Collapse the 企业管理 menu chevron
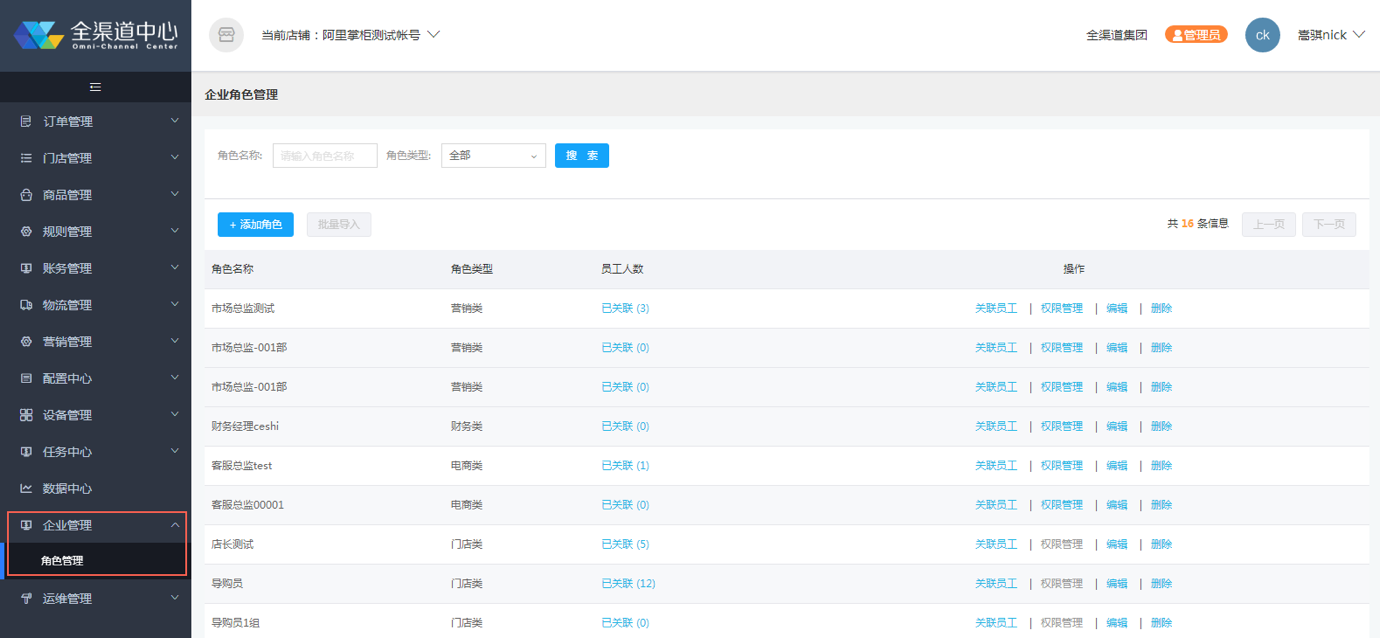Image resolution: width=1380 pixels, height=638 pixels. (175, 525)
